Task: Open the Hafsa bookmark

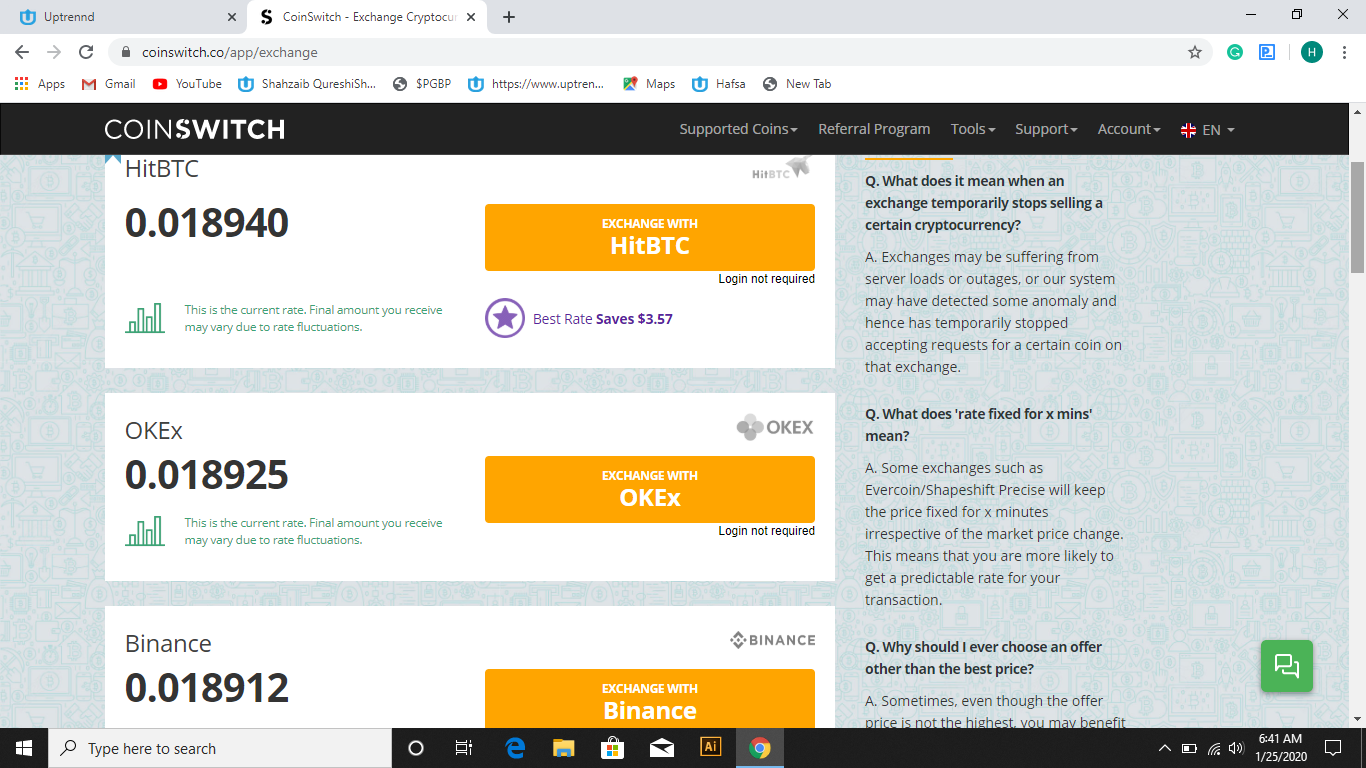Action: (x=719, y=84)
